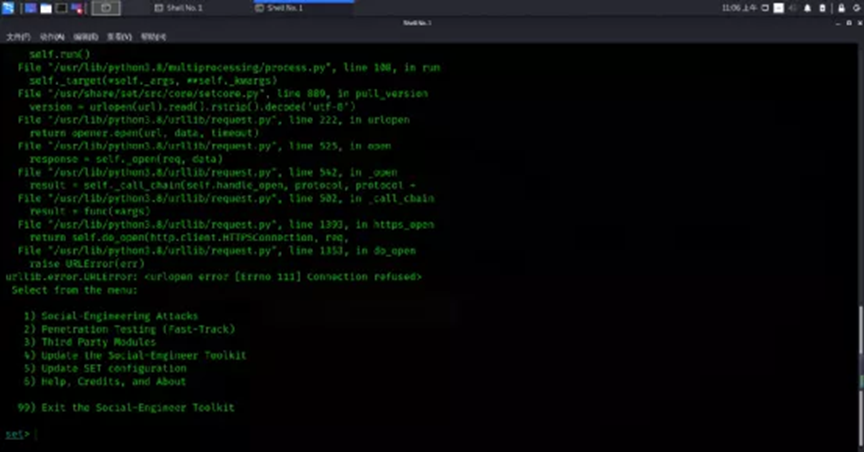Click the 'return self.do_open(http.client...' line
Image resolution: width=864 pixels, height=452 pixels.
coord(189,238)
